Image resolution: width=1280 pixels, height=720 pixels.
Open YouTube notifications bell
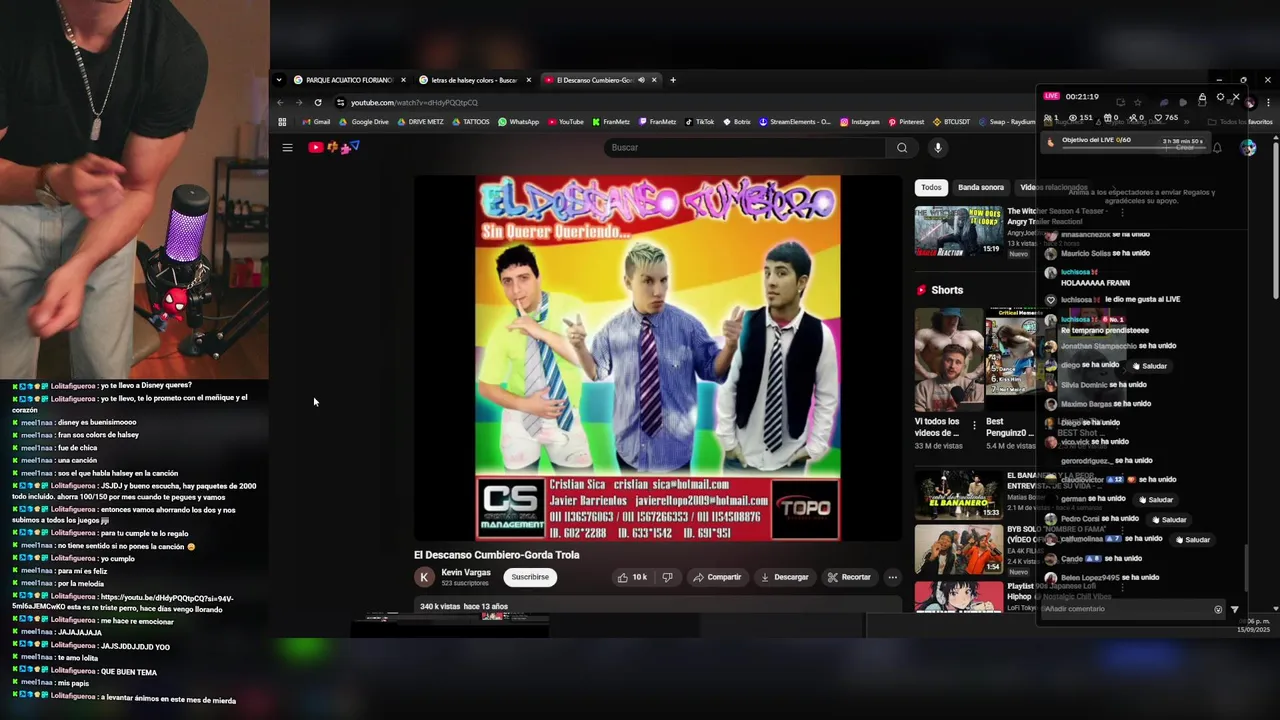(x=1217, y=148)
